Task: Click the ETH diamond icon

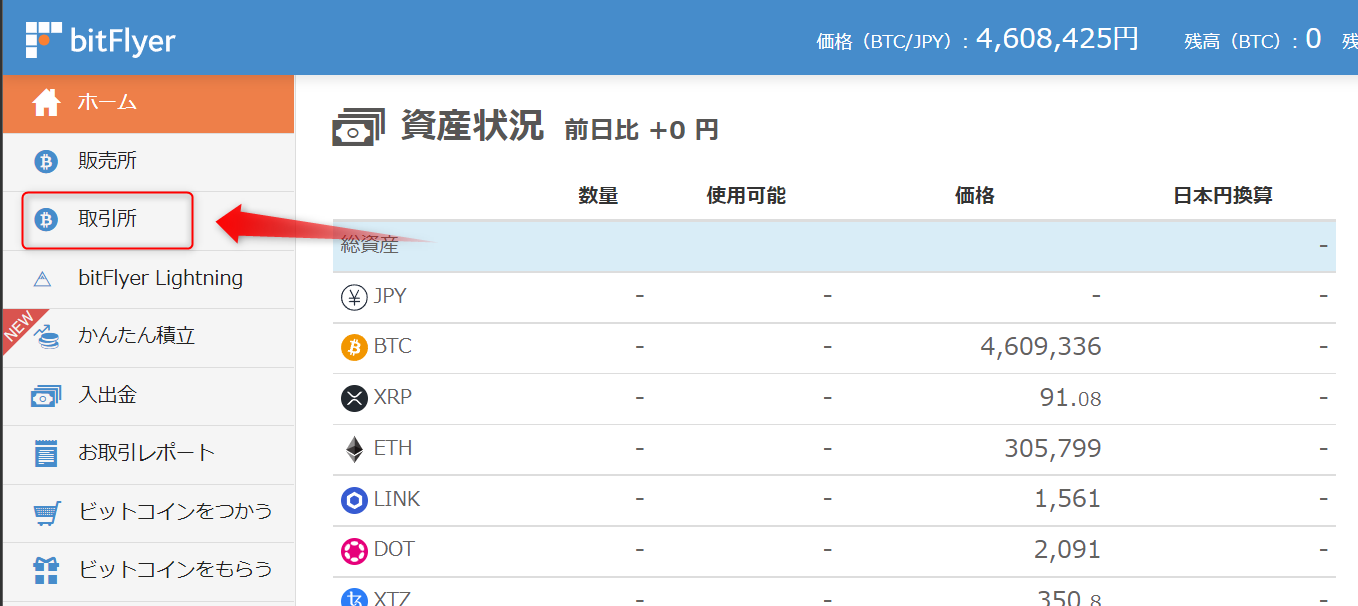Action: click(354, 449)
